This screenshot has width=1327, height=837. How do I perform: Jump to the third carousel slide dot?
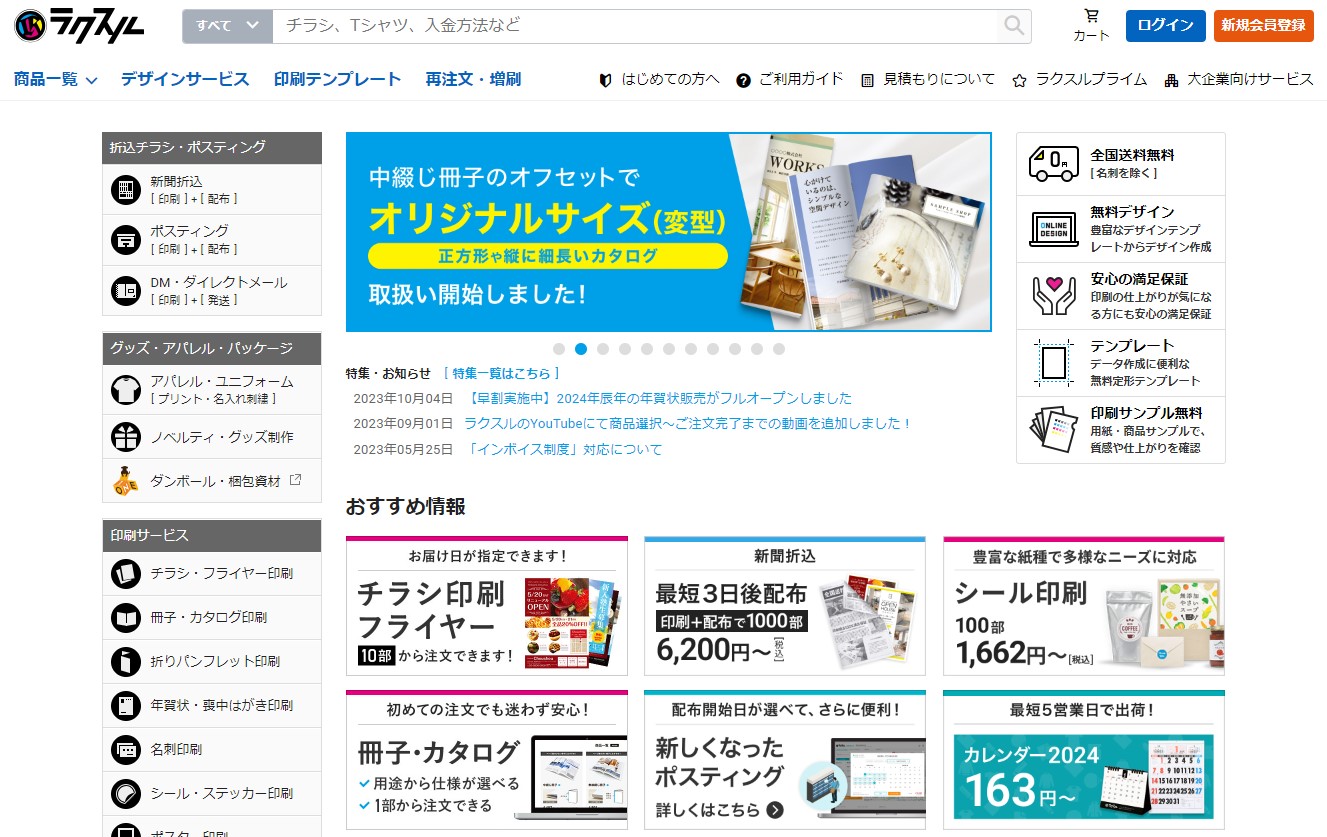click(x=603, y=349)
